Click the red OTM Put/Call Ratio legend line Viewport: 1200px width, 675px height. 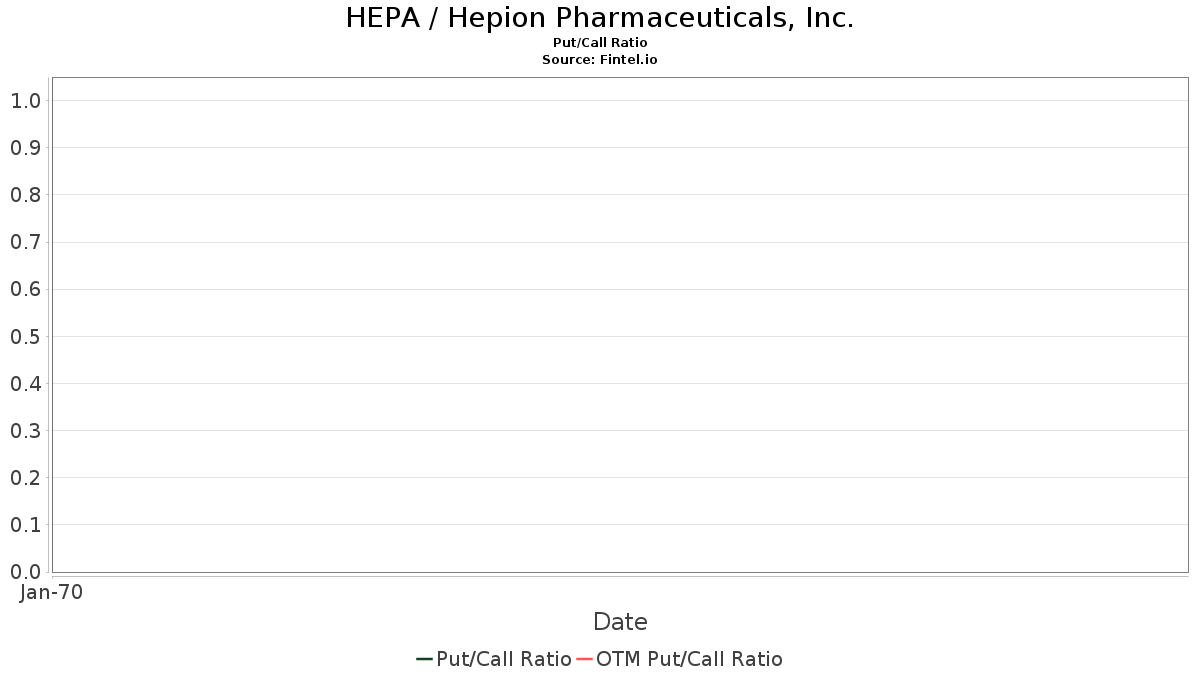tap(585, 659)
